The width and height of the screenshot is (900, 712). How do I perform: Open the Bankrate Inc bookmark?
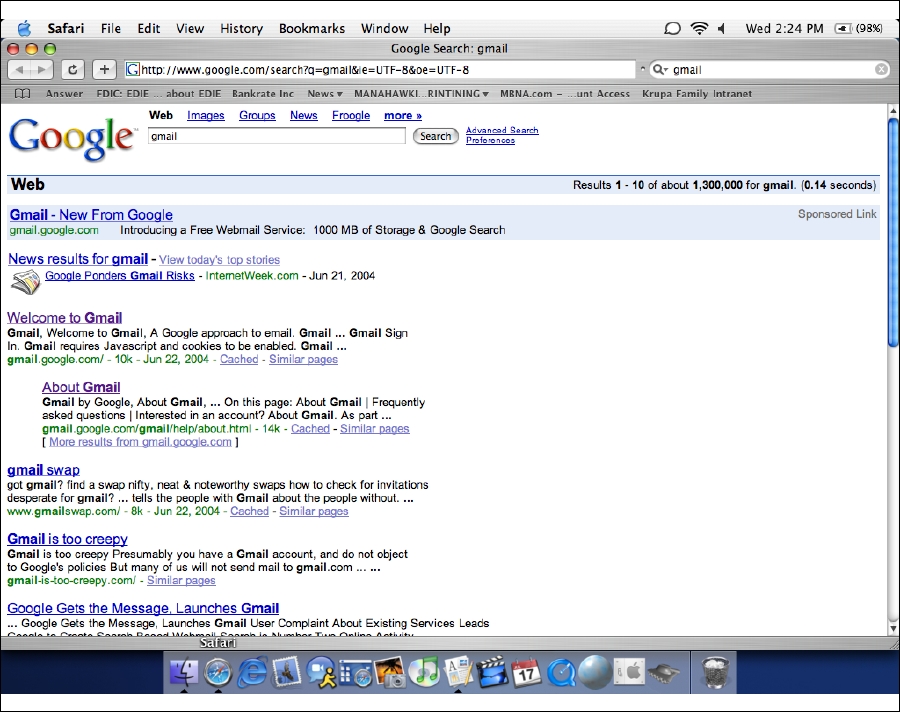click(263, 94)
